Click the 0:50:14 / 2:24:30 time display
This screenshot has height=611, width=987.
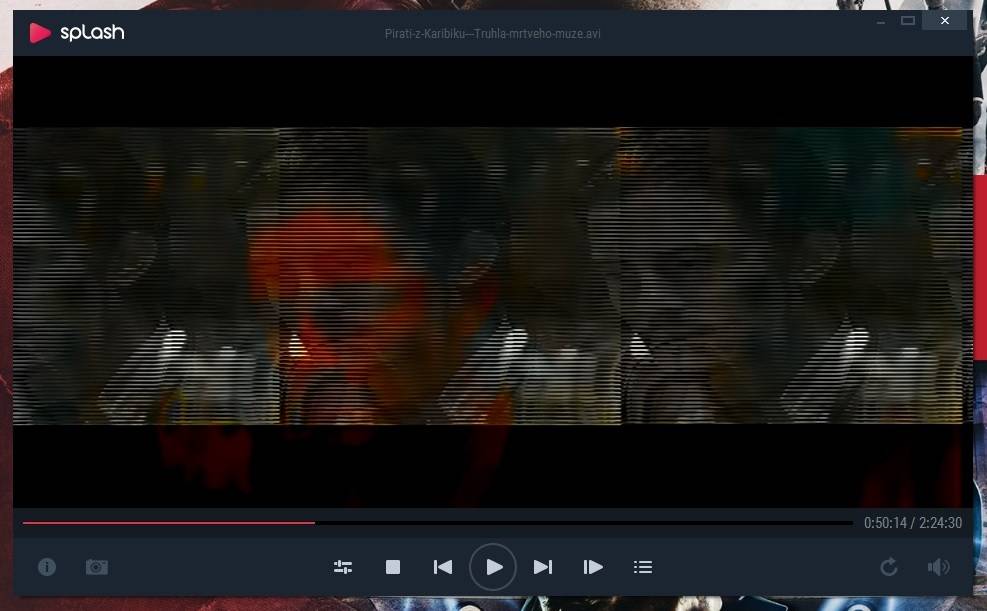pyautogui.click(x=913, y=523)
